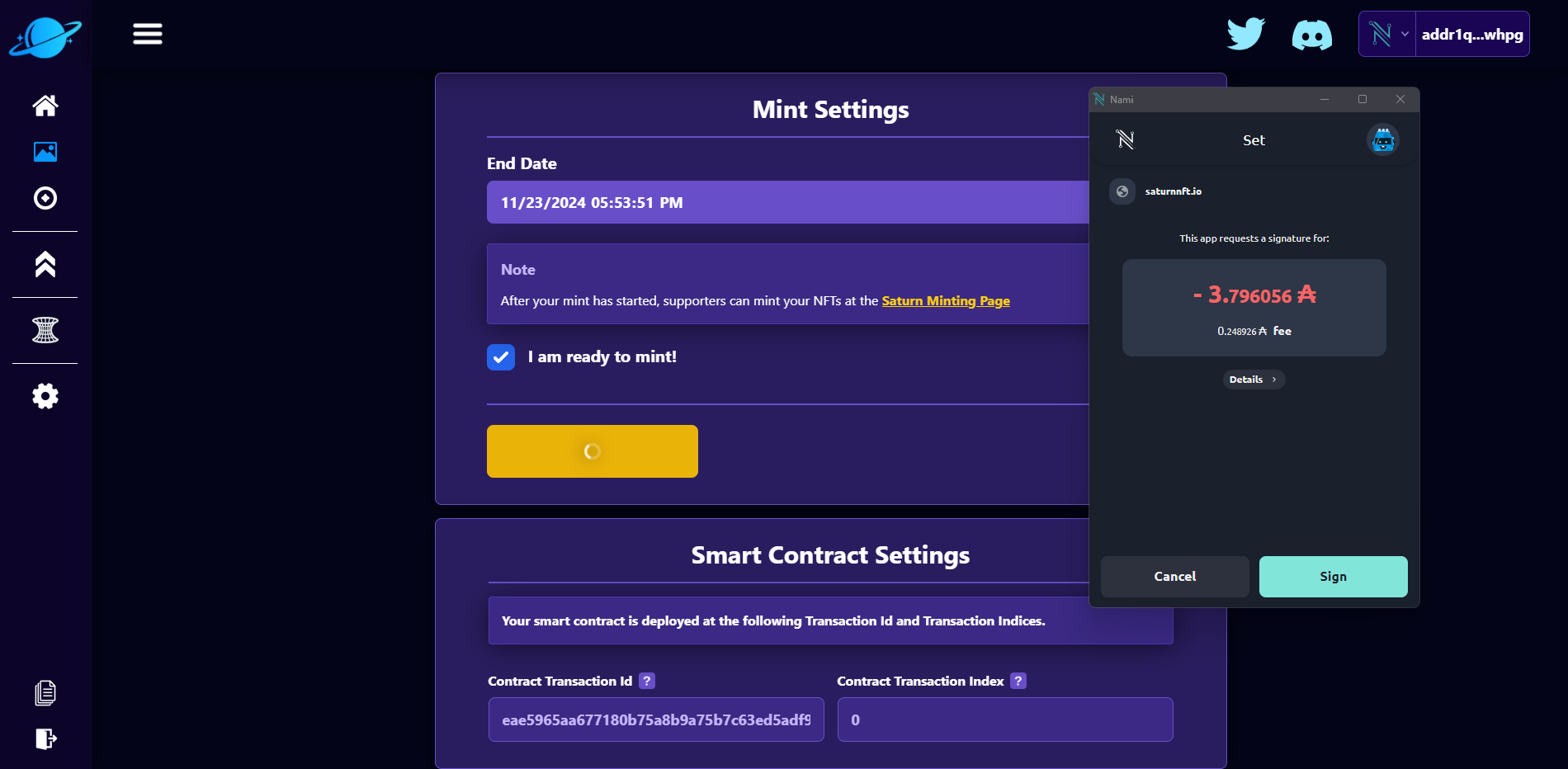Go to Home via sidebar house icon

tap(45, 106)
